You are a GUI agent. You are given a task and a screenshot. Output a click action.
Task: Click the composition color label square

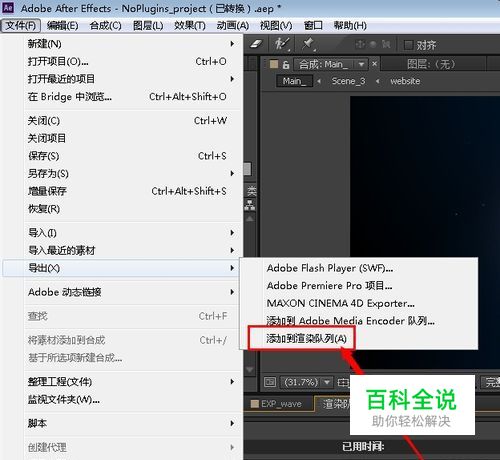(x=274, y=64)
